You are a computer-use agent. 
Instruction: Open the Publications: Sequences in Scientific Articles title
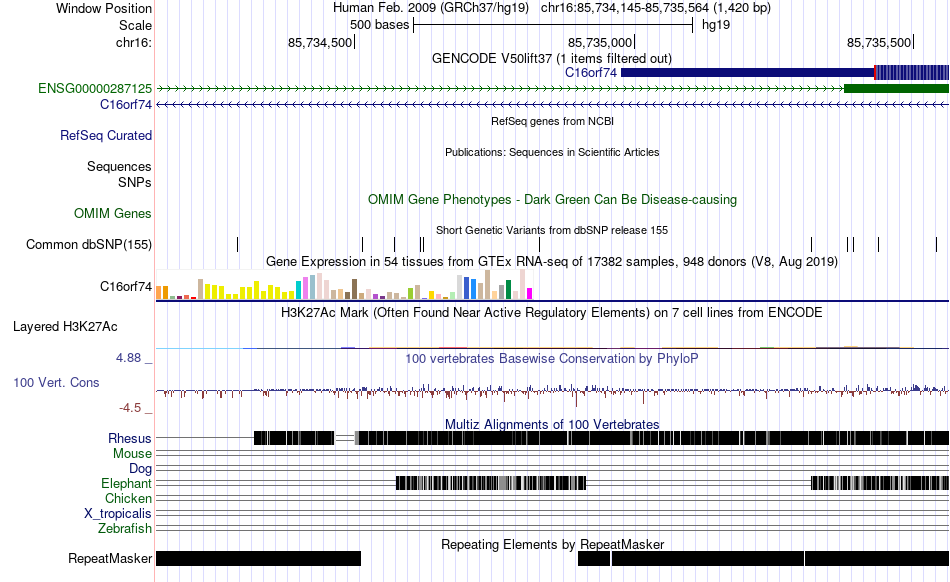coord(551,152)
